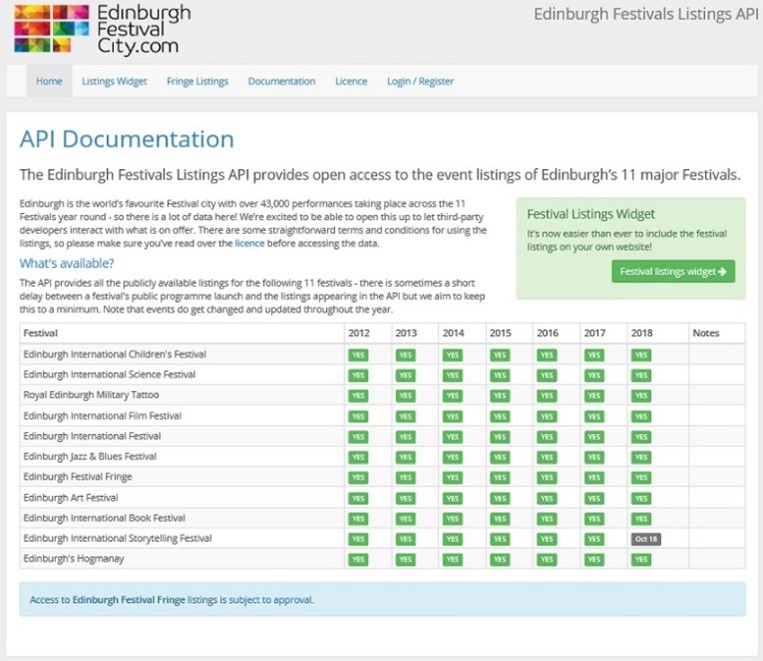Image resolution: width=763 pixels, height=661 pixels.
Task: Select the Edinburgh International Festival row name
Action: [92, 436]
